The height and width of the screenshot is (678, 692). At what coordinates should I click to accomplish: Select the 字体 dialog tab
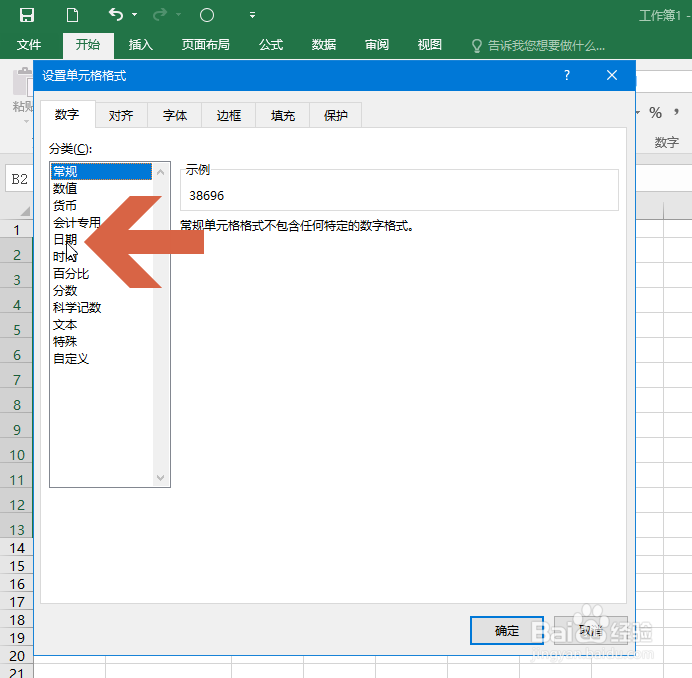pyautogui.click(x=175, y=116)
